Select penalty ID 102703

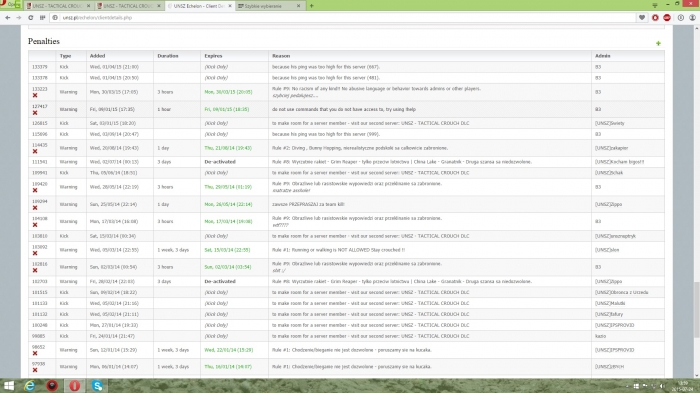40,282
